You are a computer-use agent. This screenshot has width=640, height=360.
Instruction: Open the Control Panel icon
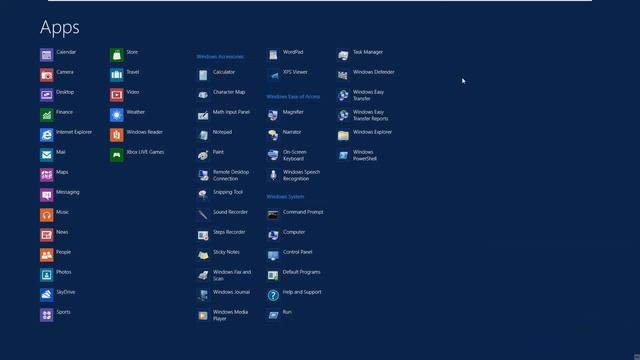(273, 255)
